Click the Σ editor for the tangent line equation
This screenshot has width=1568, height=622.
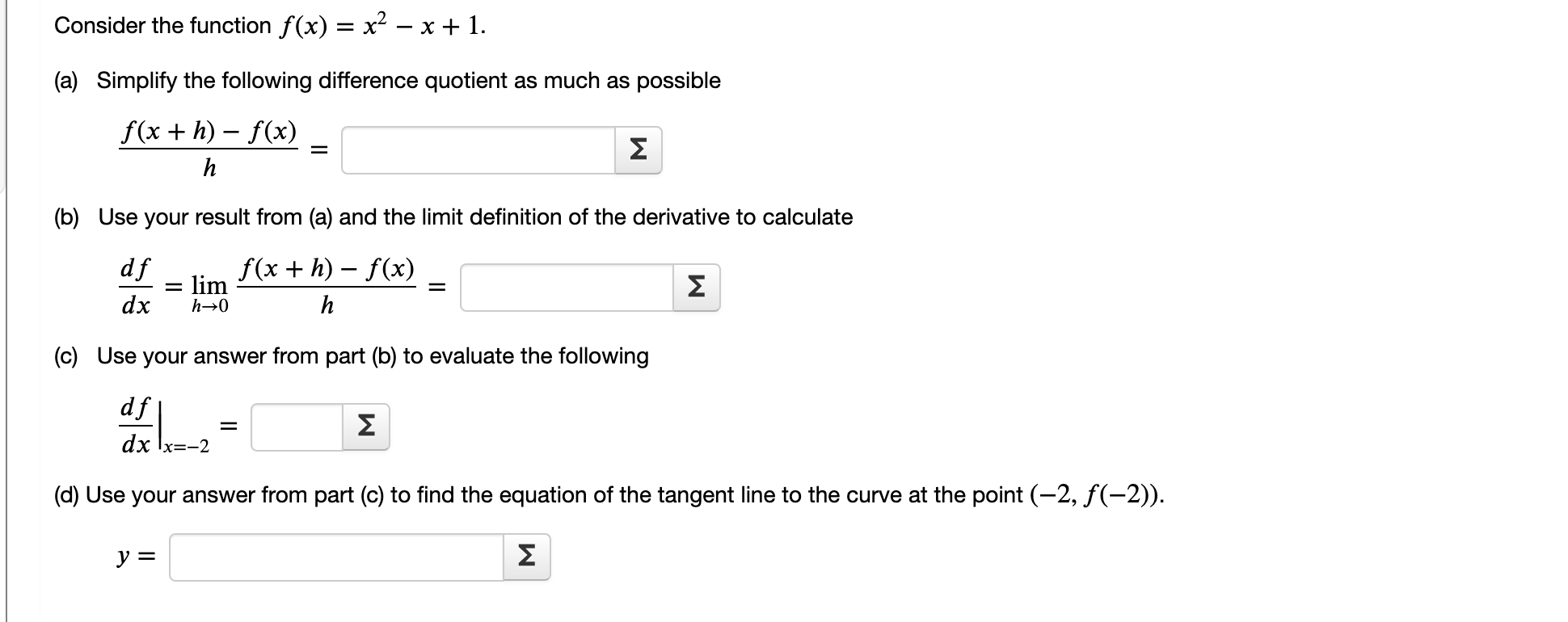pyautogui.click(x=526, y=557)
